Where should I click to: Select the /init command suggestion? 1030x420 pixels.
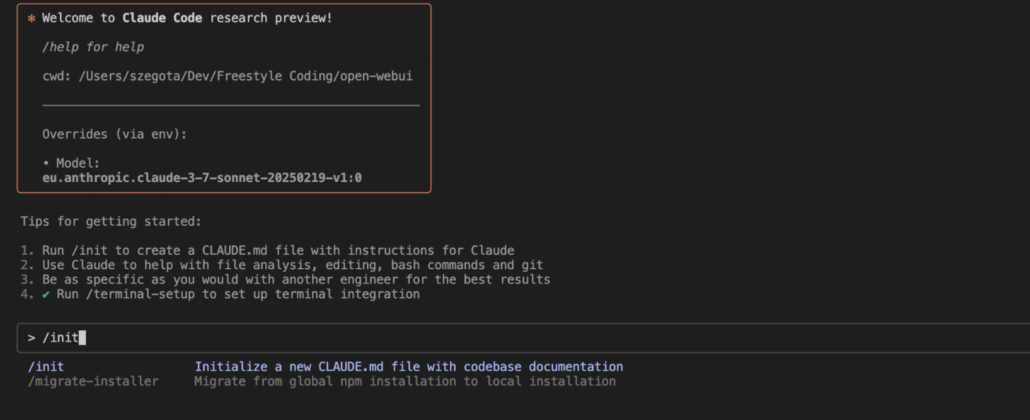46,367
